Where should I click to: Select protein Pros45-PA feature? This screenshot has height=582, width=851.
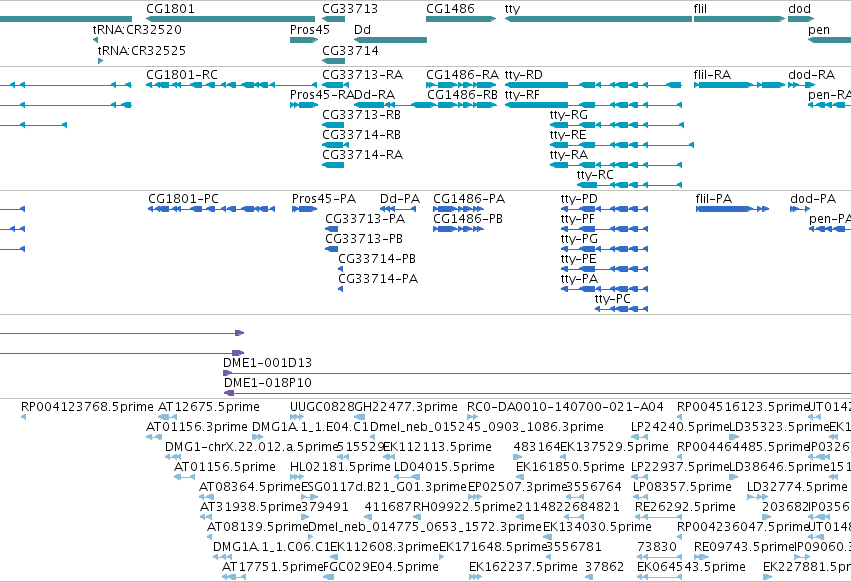[304, 209]
